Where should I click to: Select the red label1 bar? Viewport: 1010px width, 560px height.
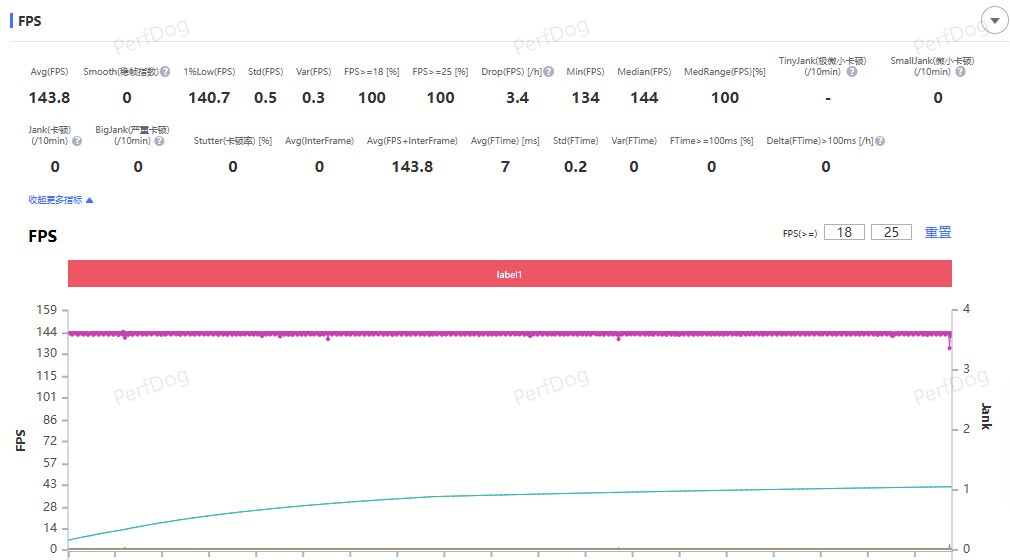tap(509, 274)
